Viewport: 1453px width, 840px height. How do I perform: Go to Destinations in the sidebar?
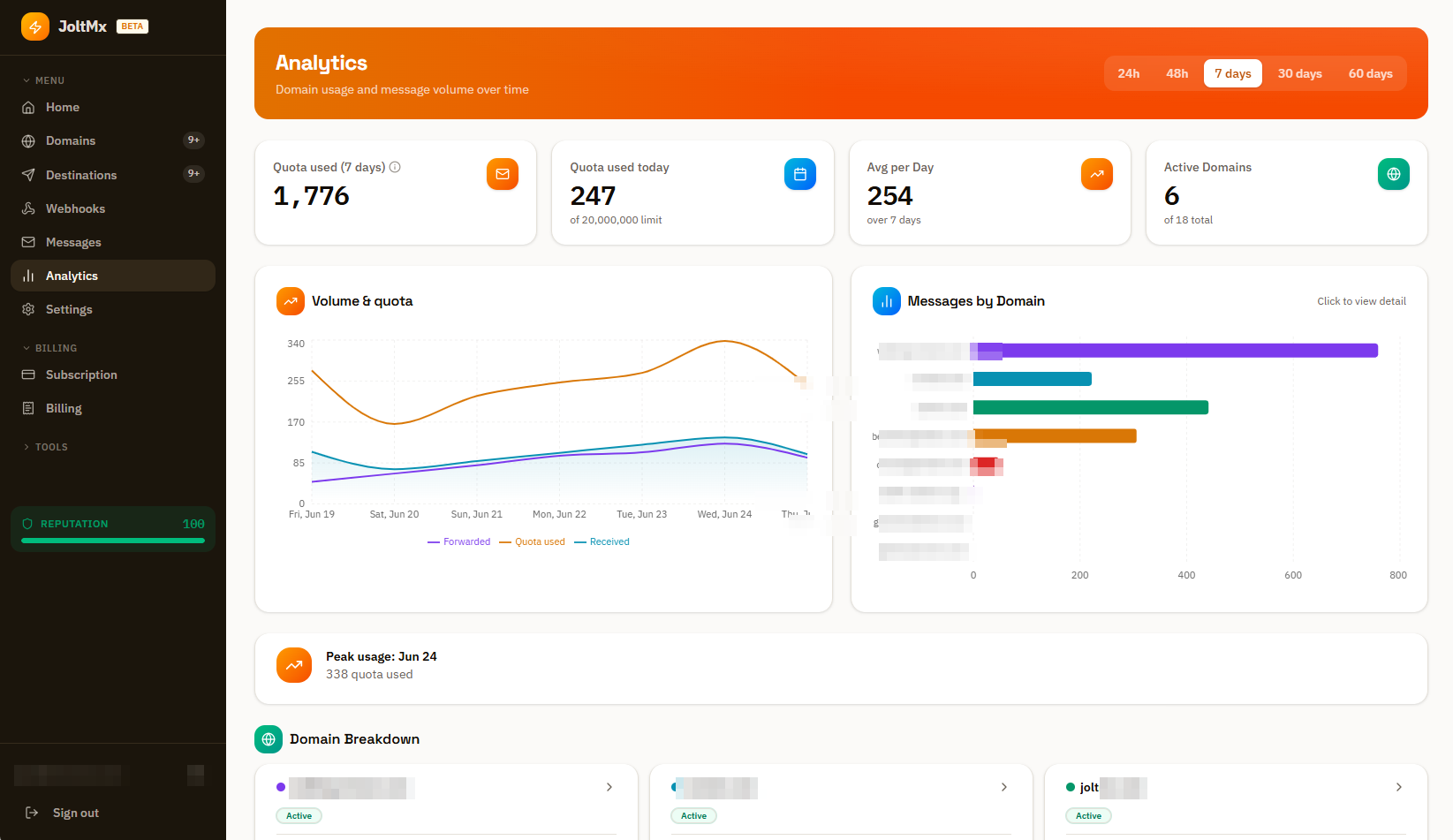[x=113, y=175]
